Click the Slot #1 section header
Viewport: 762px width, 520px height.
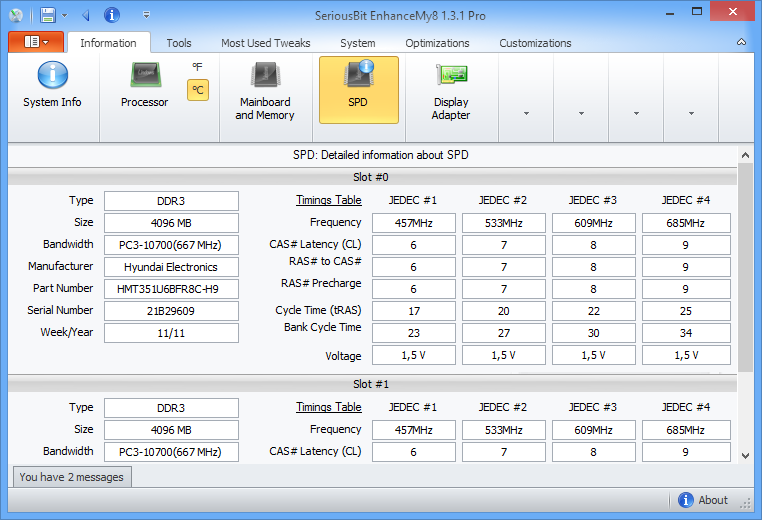[x=372, y=384]
